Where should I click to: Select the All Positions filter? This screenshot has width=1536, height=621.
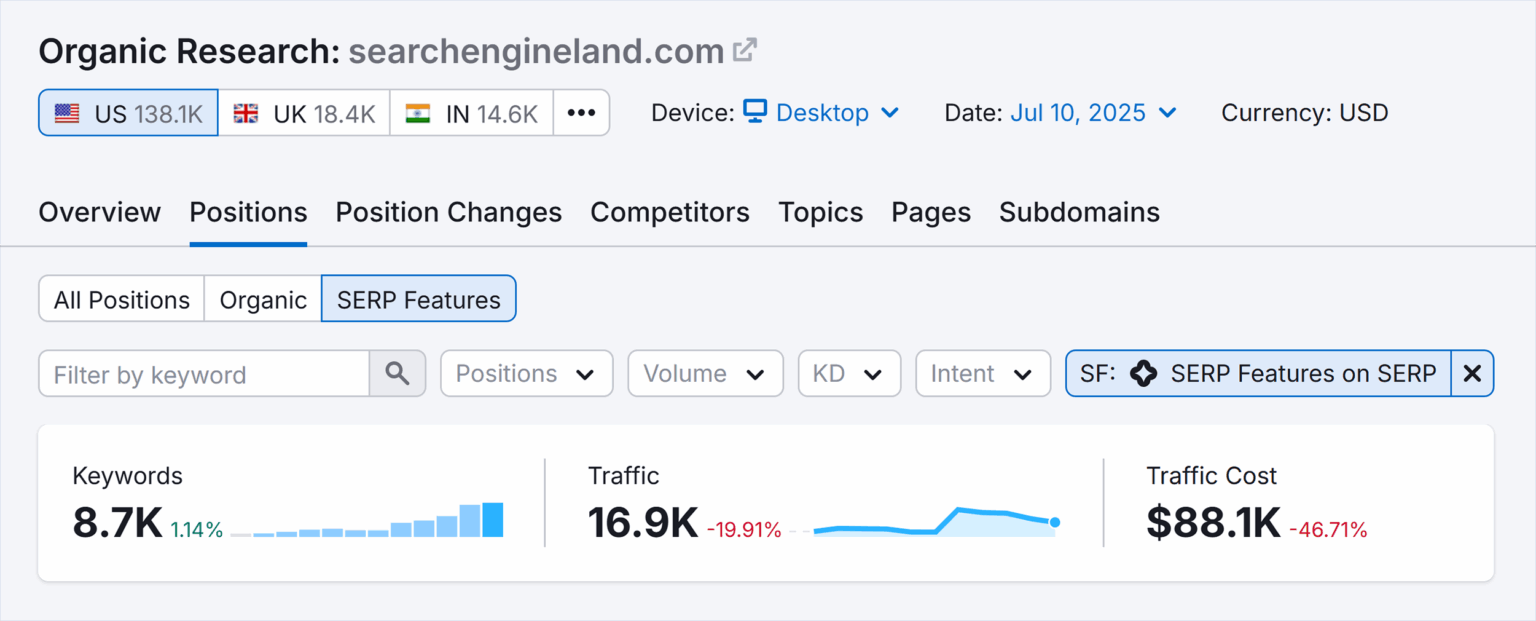pyautogui.click(x=120, y=298)
